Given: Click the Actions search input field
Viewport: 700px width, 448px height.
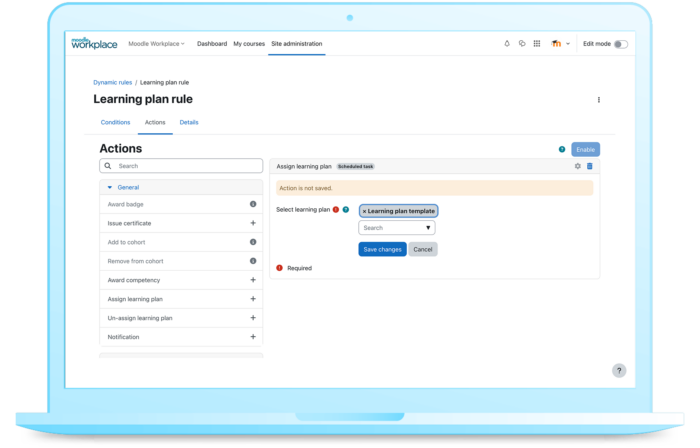Looking at the screenshot, I should click(x=180, y=166).
